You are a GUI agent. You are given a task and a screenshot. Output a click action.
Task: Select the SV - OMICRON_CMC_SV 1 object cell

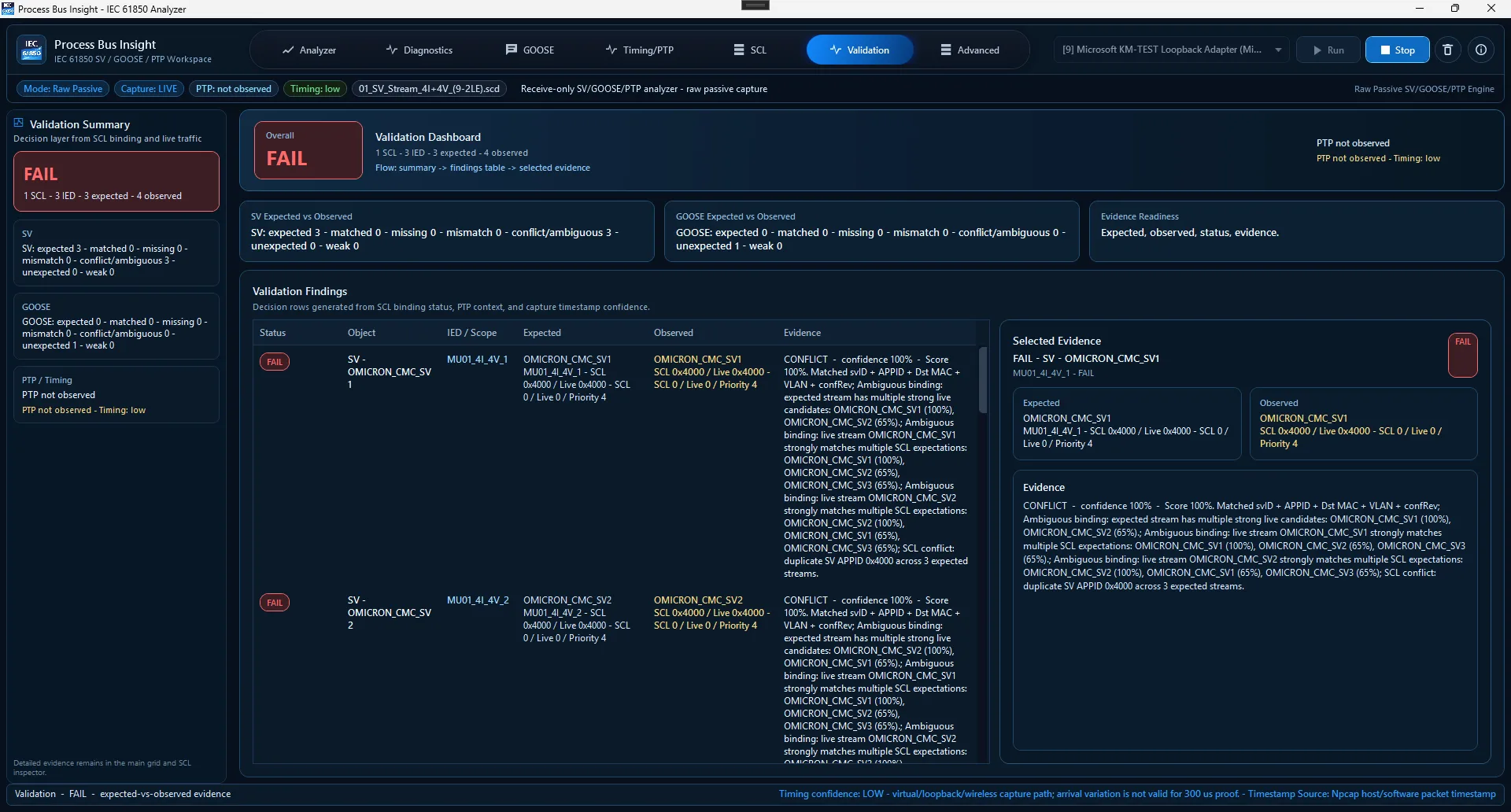(390, 372)
